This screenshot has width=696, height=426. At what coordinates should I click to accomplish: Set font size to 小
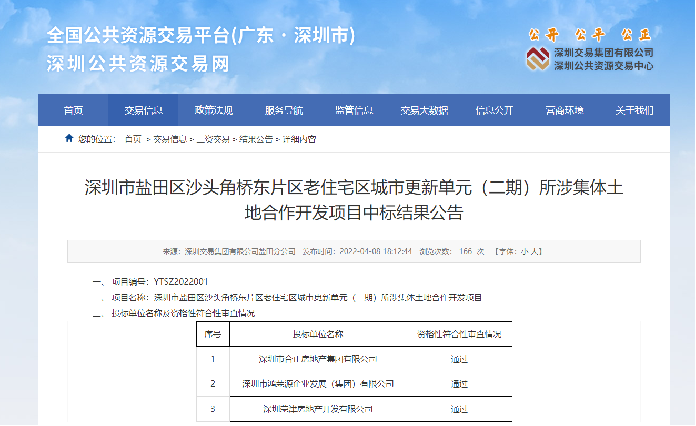click(x=535, y=251)
